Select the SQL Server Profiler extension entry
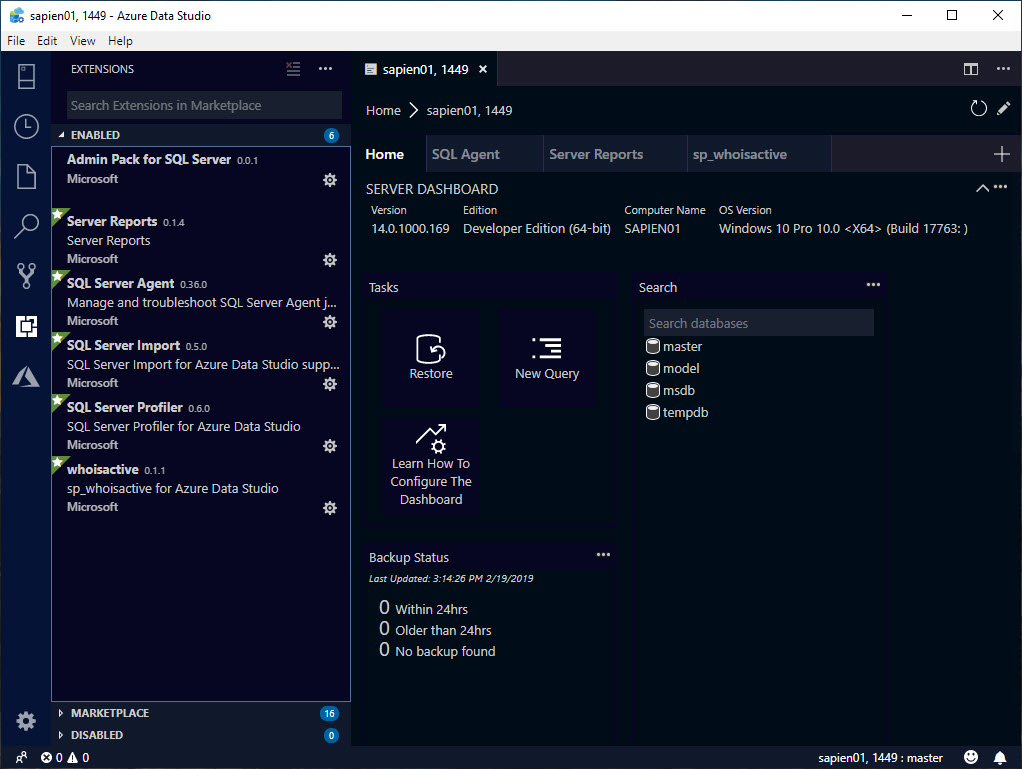Screen dimensions: 1022x769 point(201,426)
